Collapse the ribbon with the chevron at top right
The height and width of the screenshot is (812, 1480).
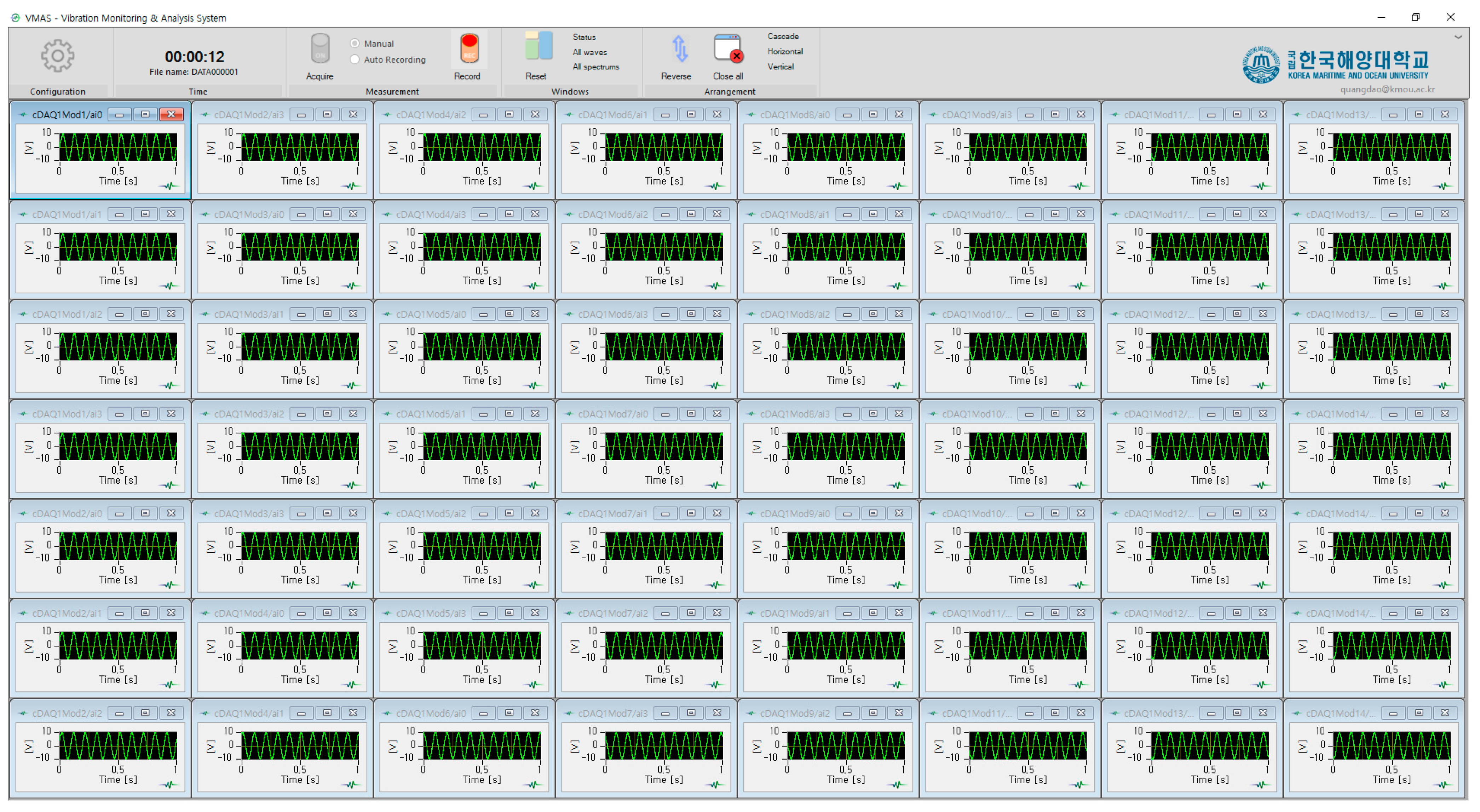1458,37
